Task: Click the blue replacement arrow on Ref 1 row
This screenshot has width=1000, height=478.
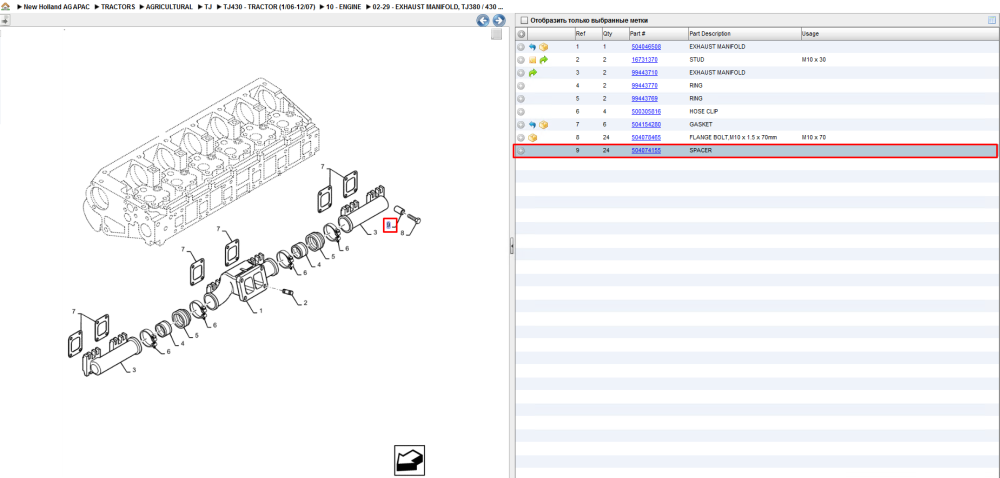Action: (533, 47)
